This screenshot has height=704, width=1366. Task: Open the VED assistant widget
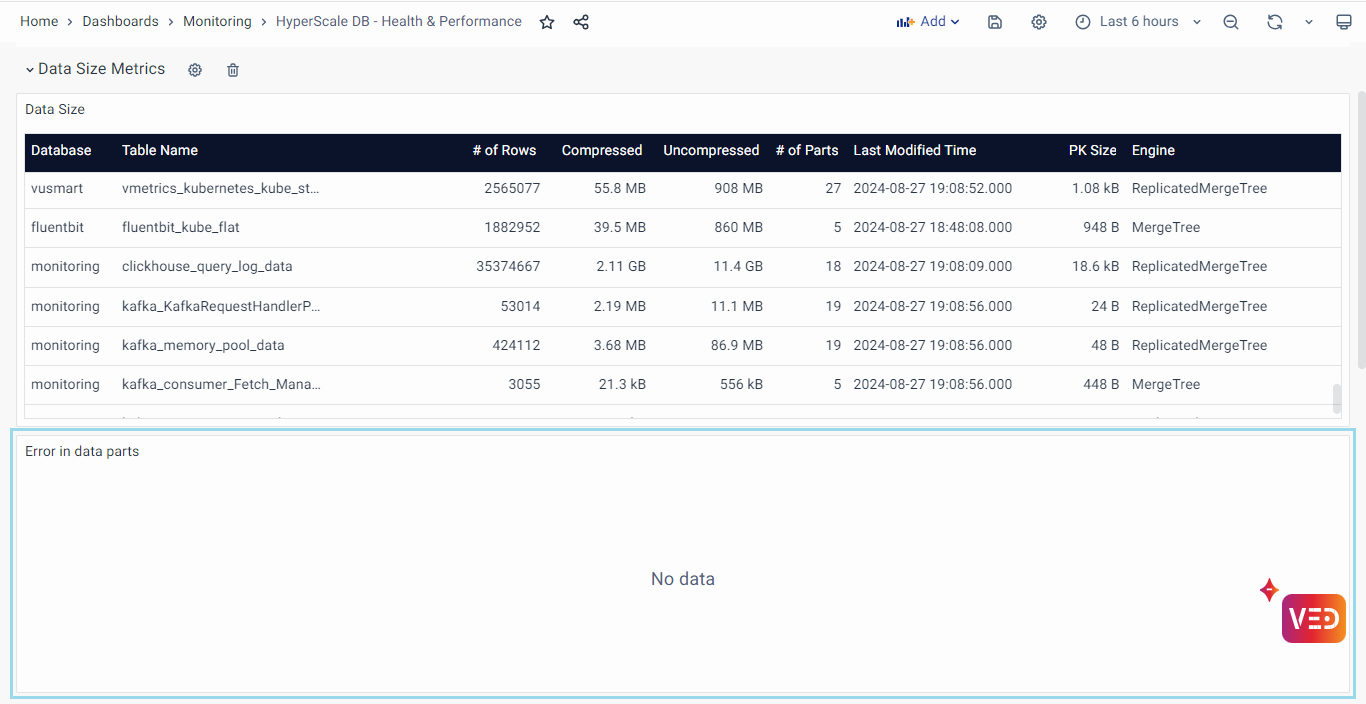1313,618
